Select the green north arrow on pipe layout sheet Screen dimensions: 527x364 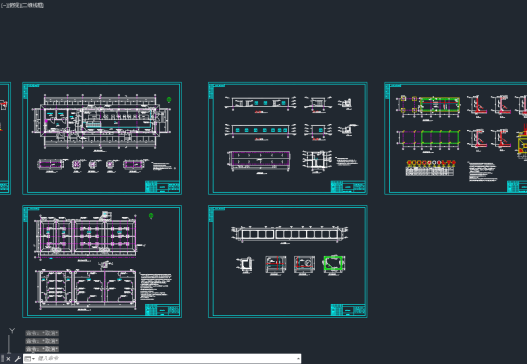click(151, 216)
